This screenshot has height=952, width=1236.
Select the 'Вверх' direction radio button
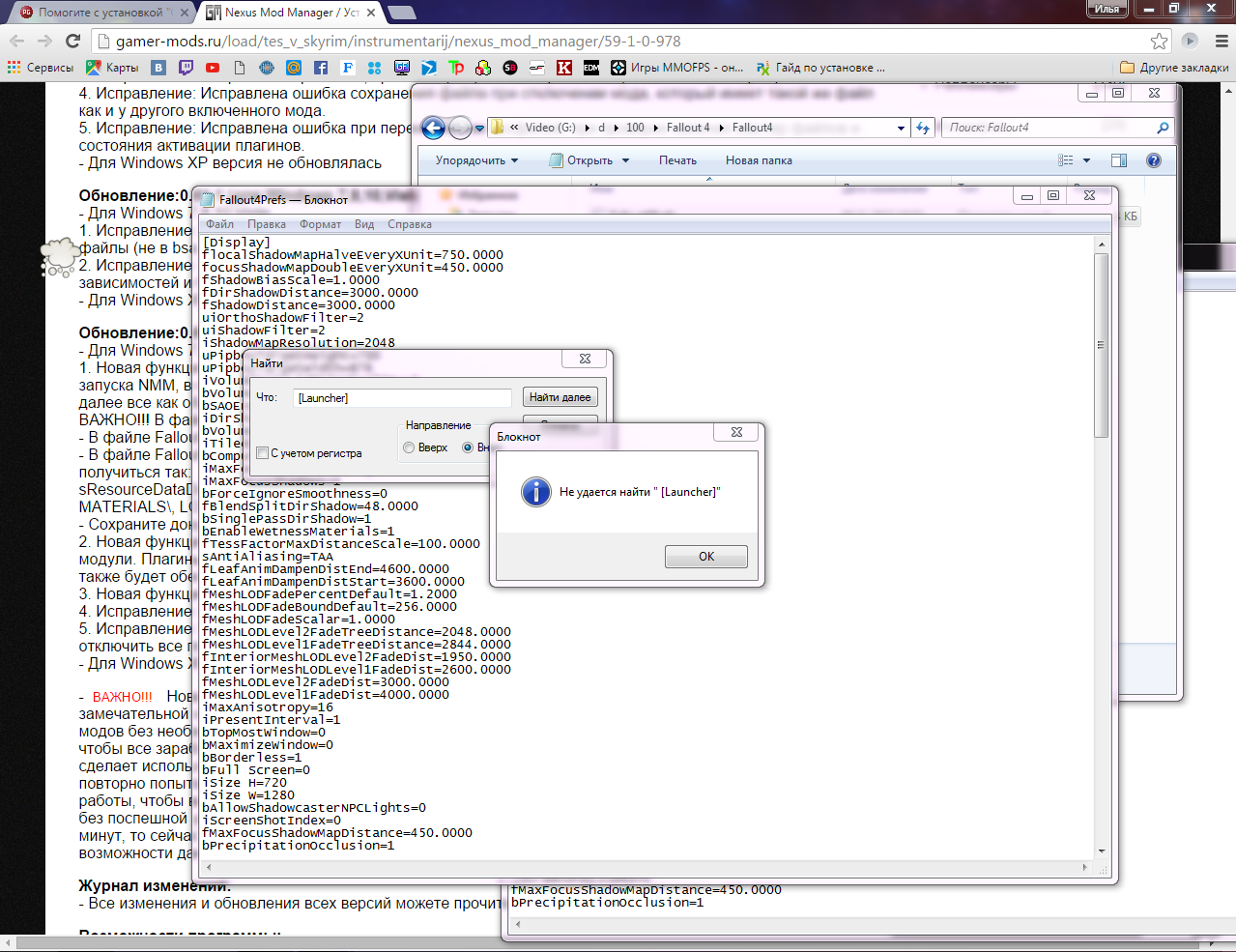tap(410, 447)
